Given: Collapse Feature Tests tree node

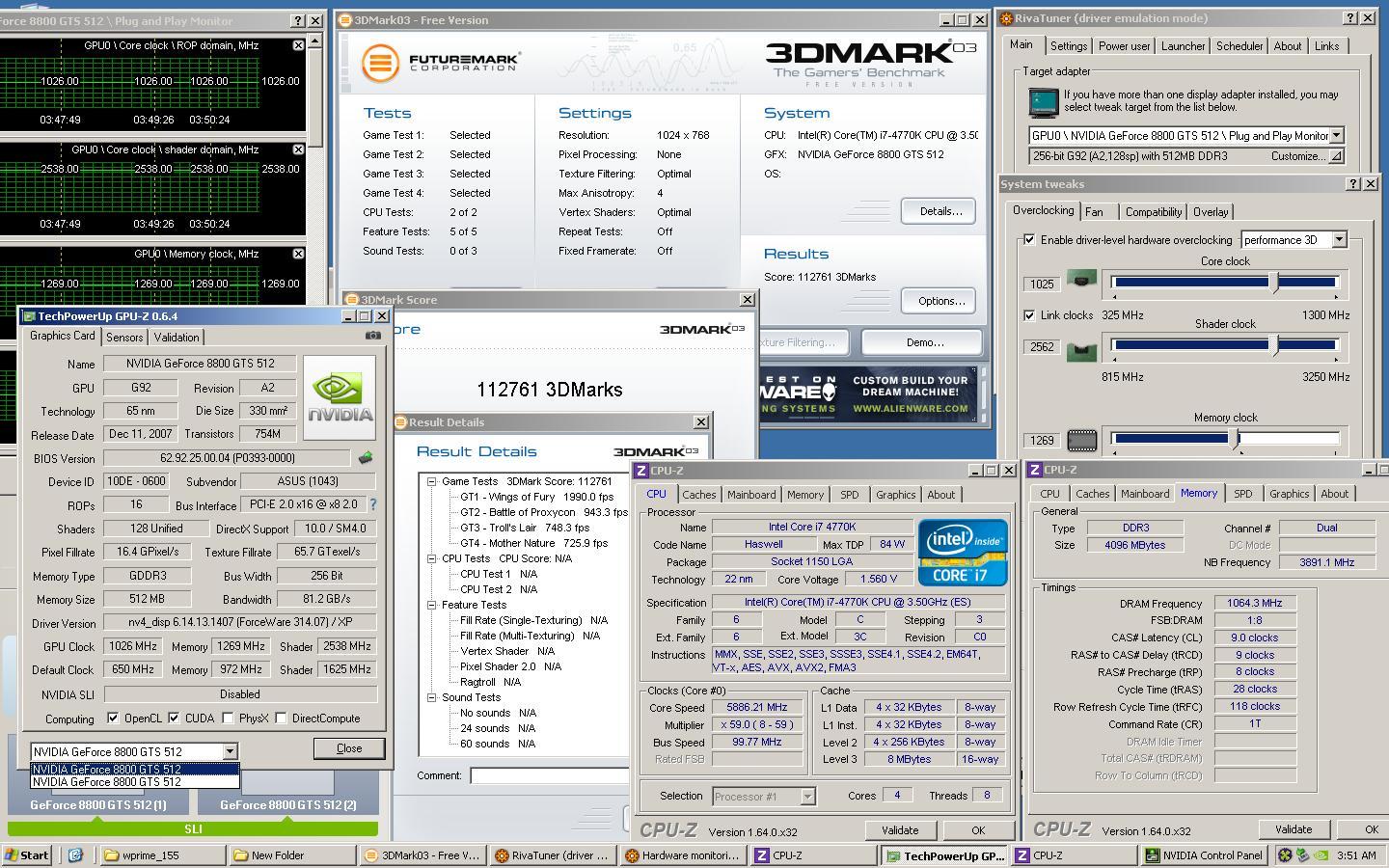Looking at the screenshot, I should click(x=432, y=605).
